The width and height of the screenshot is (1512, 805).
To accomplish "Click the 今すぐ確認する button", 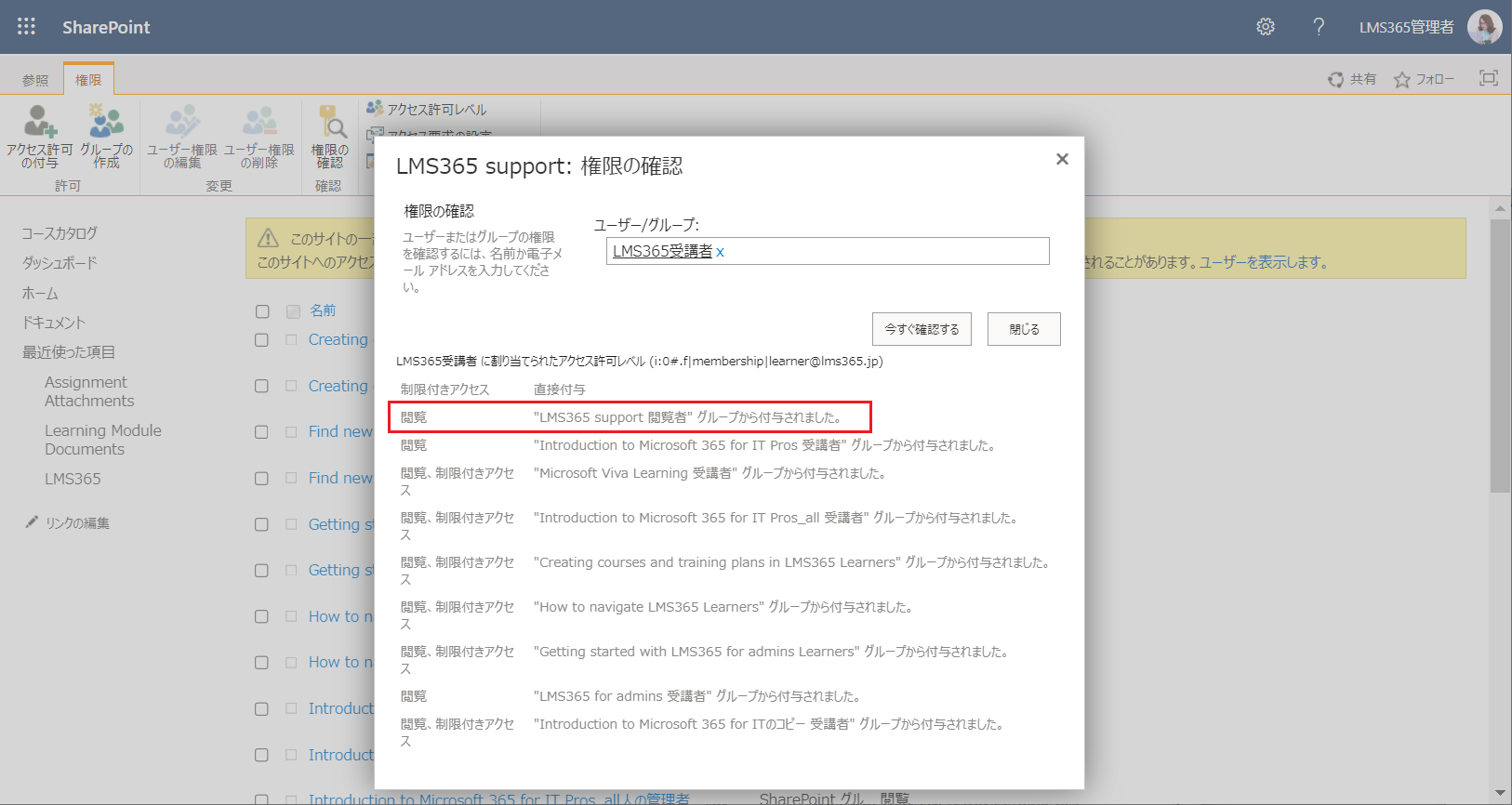I will coord(922,329).
